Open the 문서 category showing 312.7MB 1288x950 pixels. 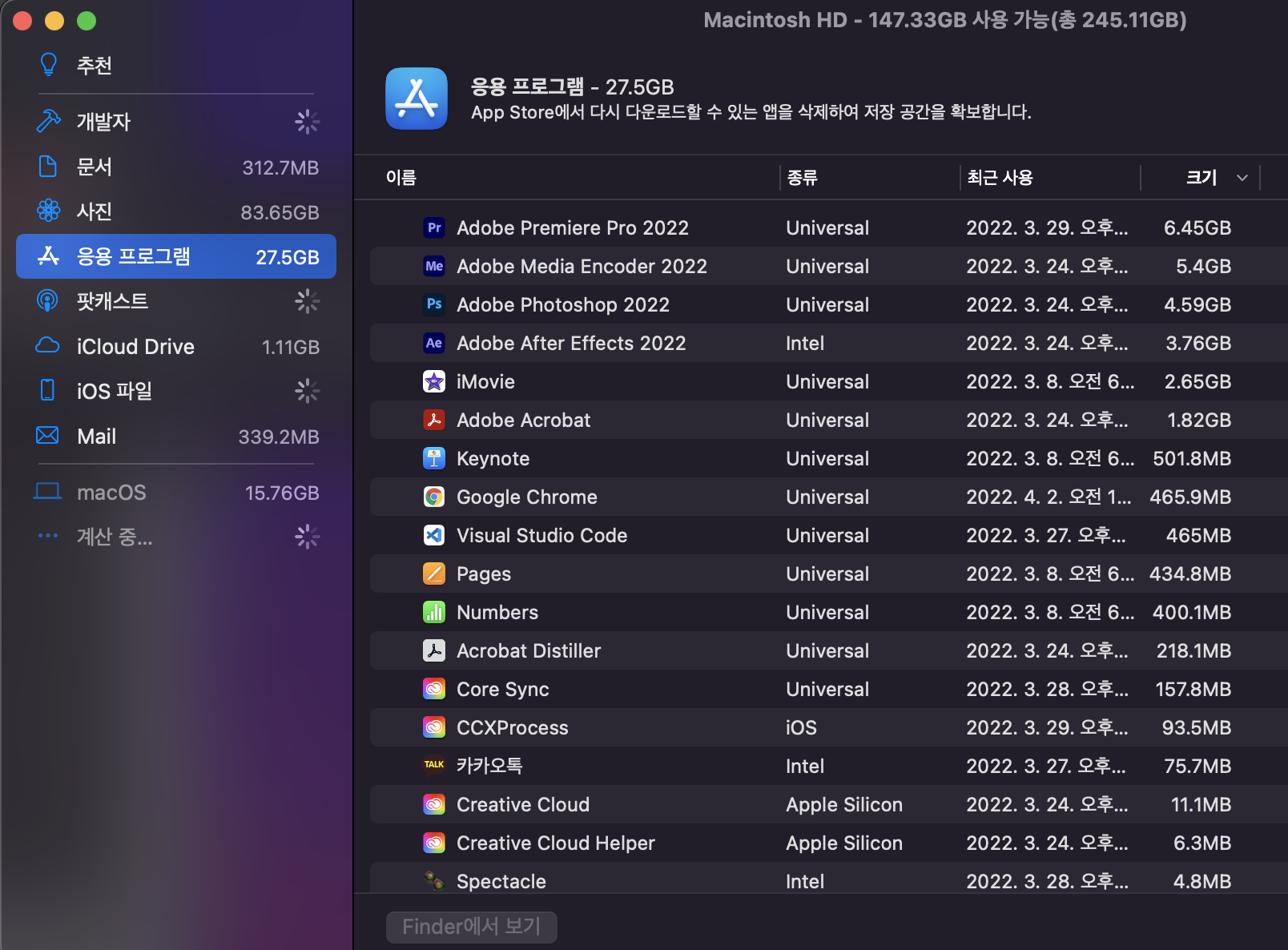click(176, 167)
